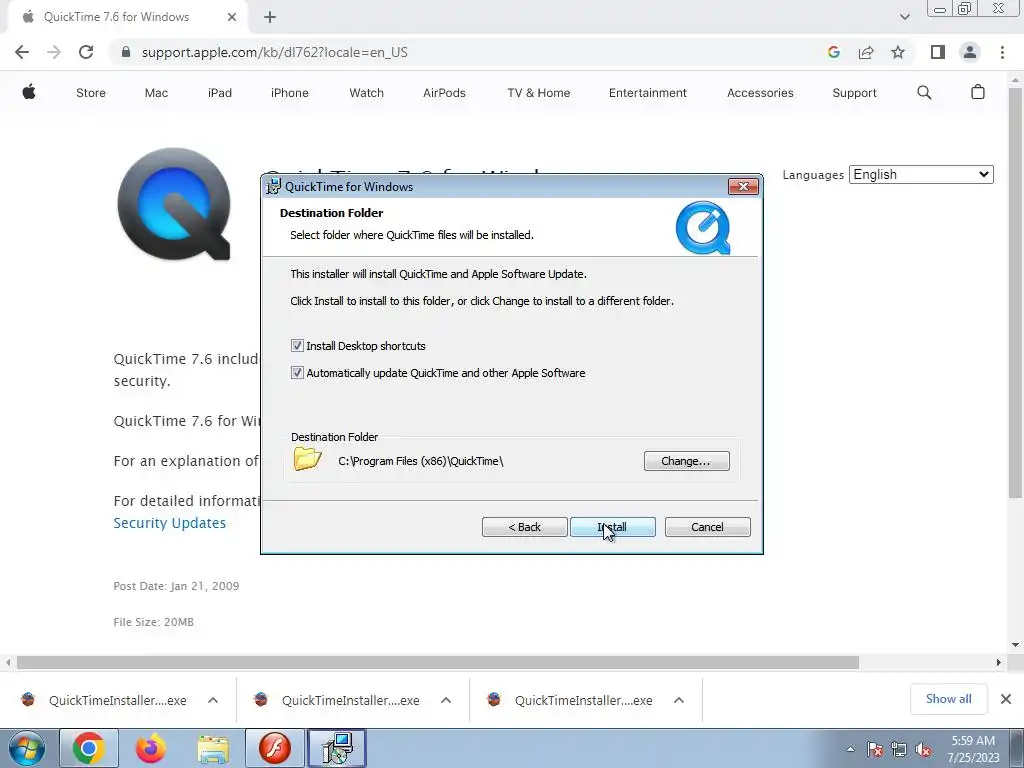Open Windows Explorer from taskbar
The width and height of the screenshot is (1024, 768).
pos(213,748)
